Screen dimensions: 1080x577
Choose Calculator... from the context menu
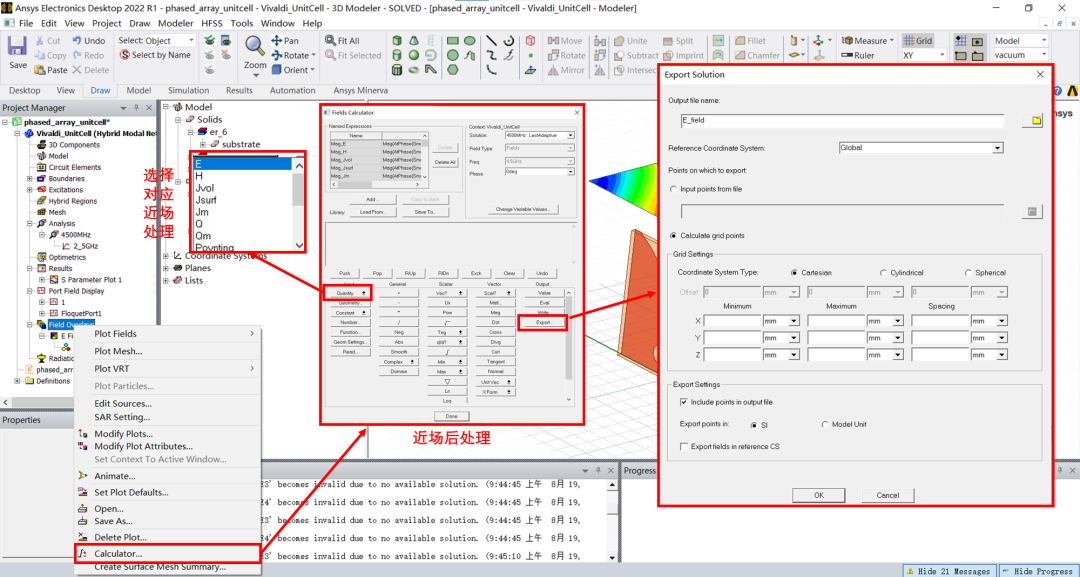pyautogui.click(x=118, y=553)
